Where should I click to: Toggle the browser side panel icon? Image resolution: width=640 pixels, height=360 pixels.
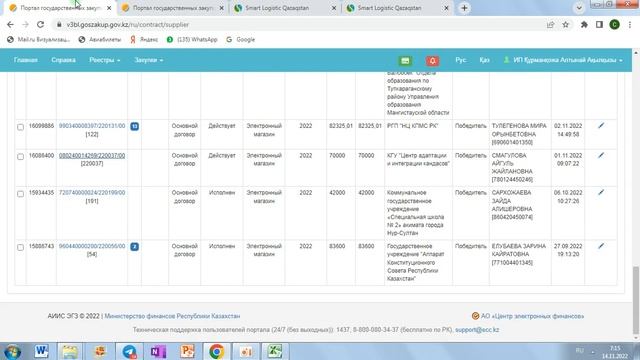pyautogui.click(x=599, y=24)
